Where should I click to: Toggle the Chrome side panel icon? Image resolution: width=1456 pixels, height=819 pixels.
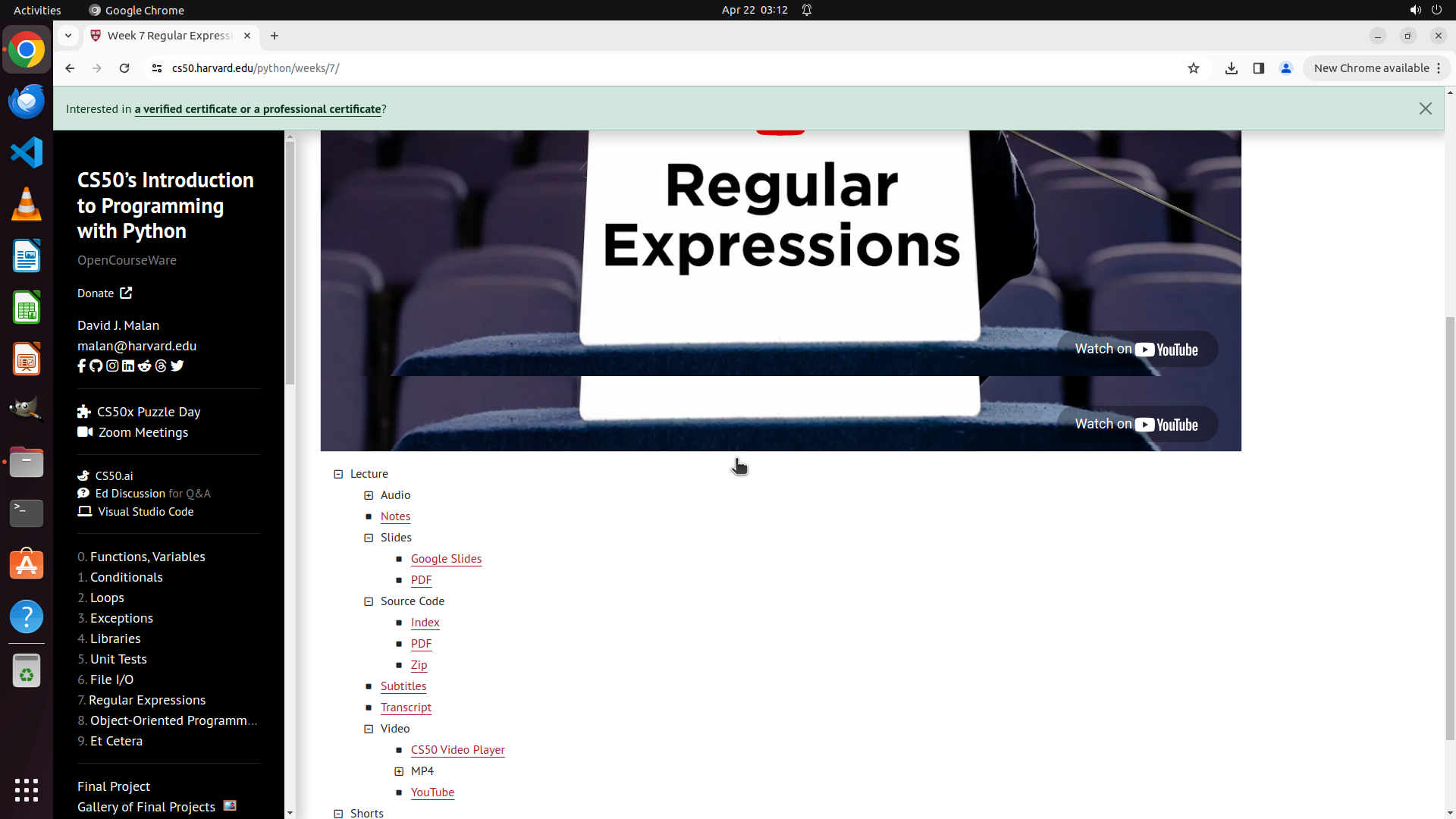click(1258, 68)
